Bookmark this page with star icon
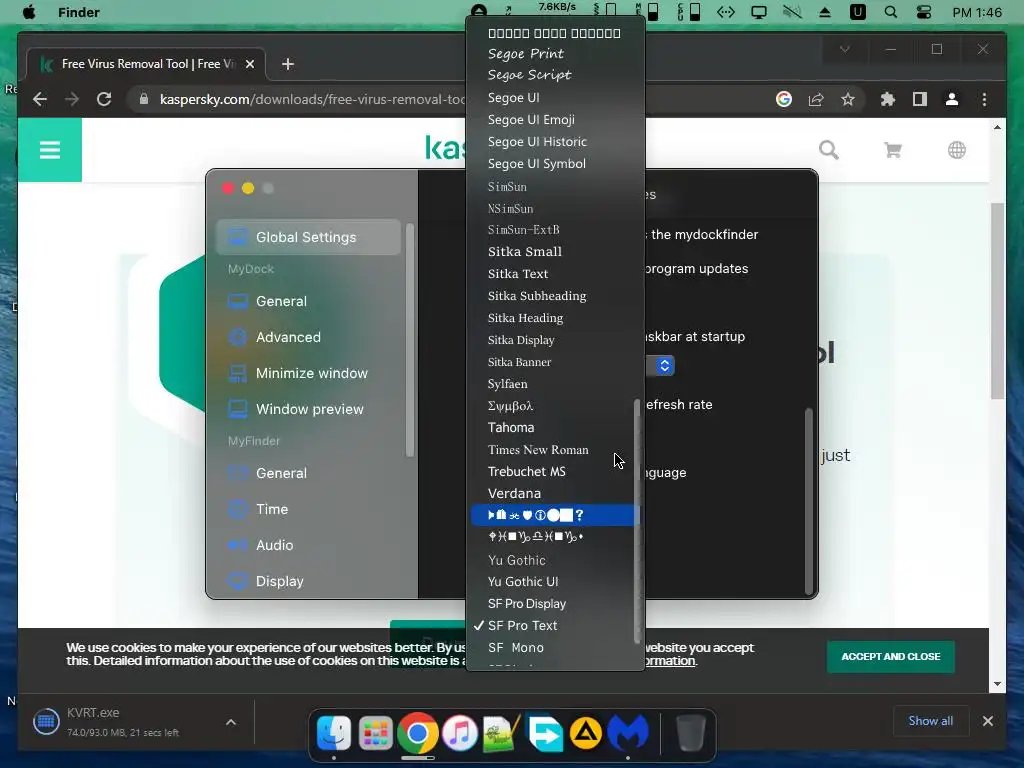The height and width of the screenshot is (768, 1024). coord(848,99)
